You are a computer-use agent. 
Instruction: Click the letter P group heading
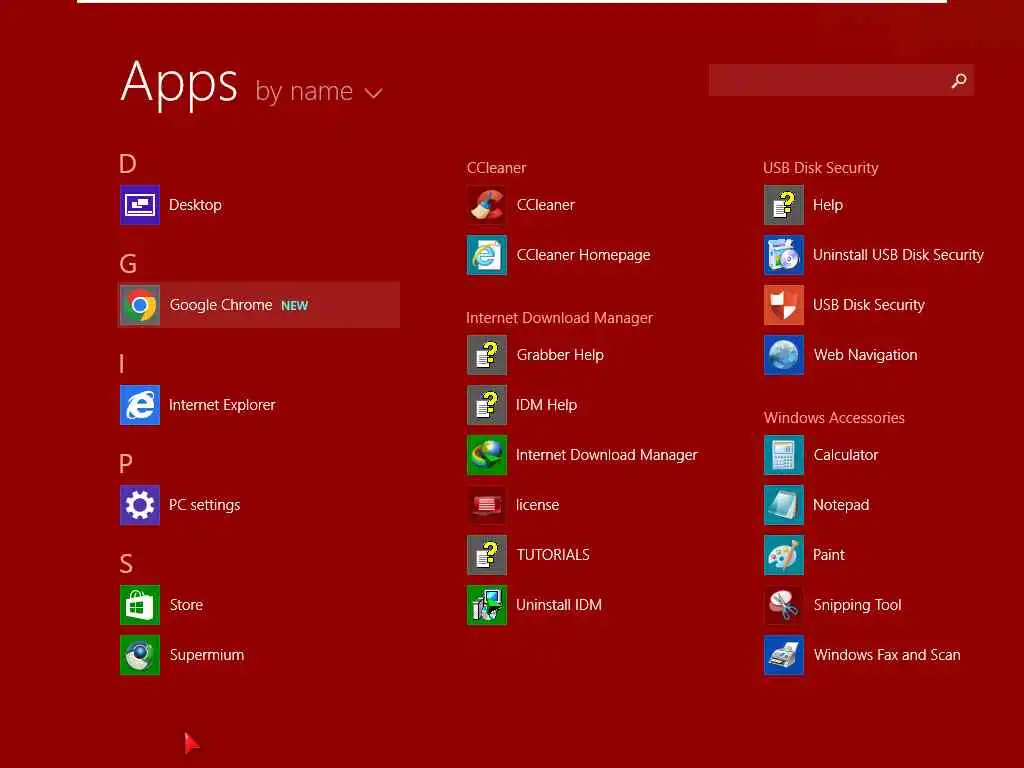(x=126, y=464)
